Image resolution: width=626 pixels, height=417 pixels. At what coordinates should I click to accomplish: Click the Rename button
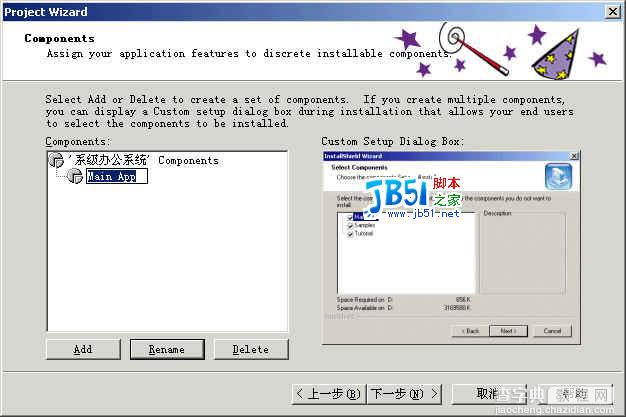click(x=167, y=349)
